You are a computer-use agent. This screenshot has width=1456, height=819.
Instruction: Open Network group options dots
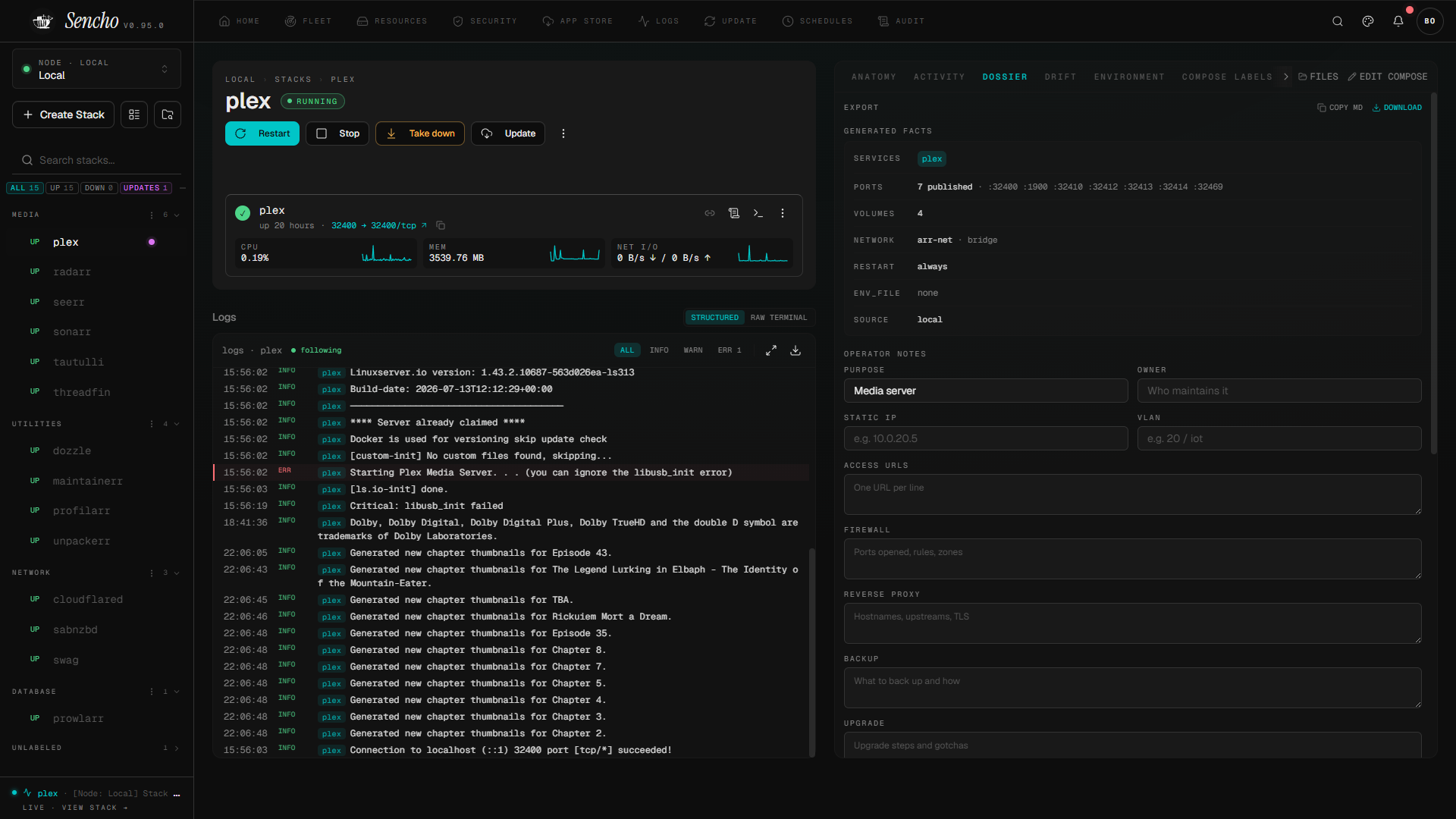click(x=152, y=573)
